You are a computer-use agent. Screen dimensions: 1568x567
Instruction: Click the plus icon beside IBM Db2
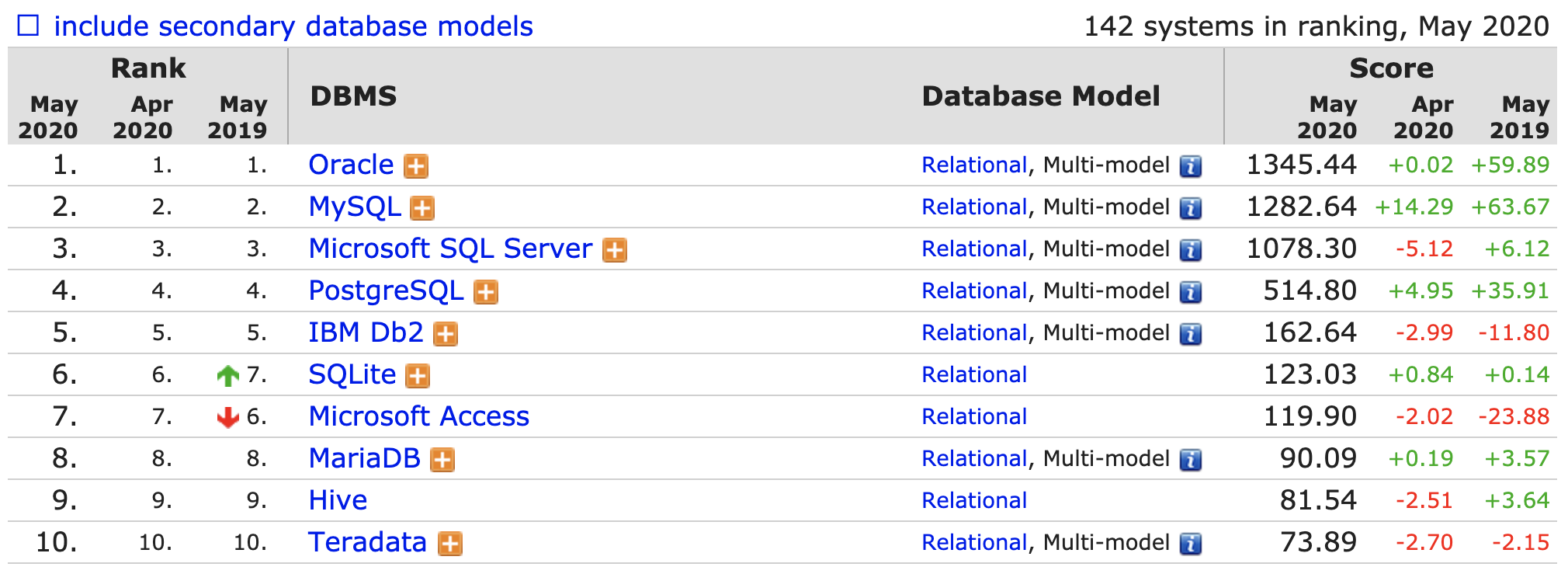446,334
